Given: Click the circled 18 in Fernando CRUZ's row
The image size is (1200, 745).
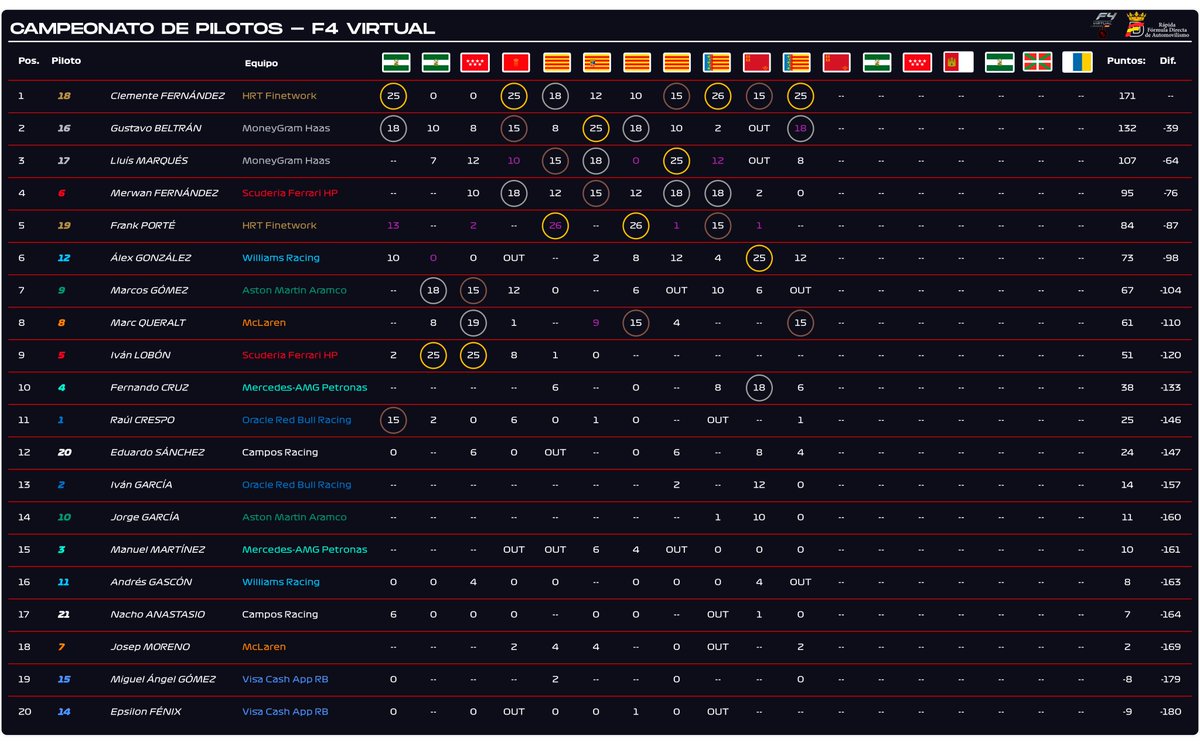Looking at the screenshot, I should click(x=759, y=388).
